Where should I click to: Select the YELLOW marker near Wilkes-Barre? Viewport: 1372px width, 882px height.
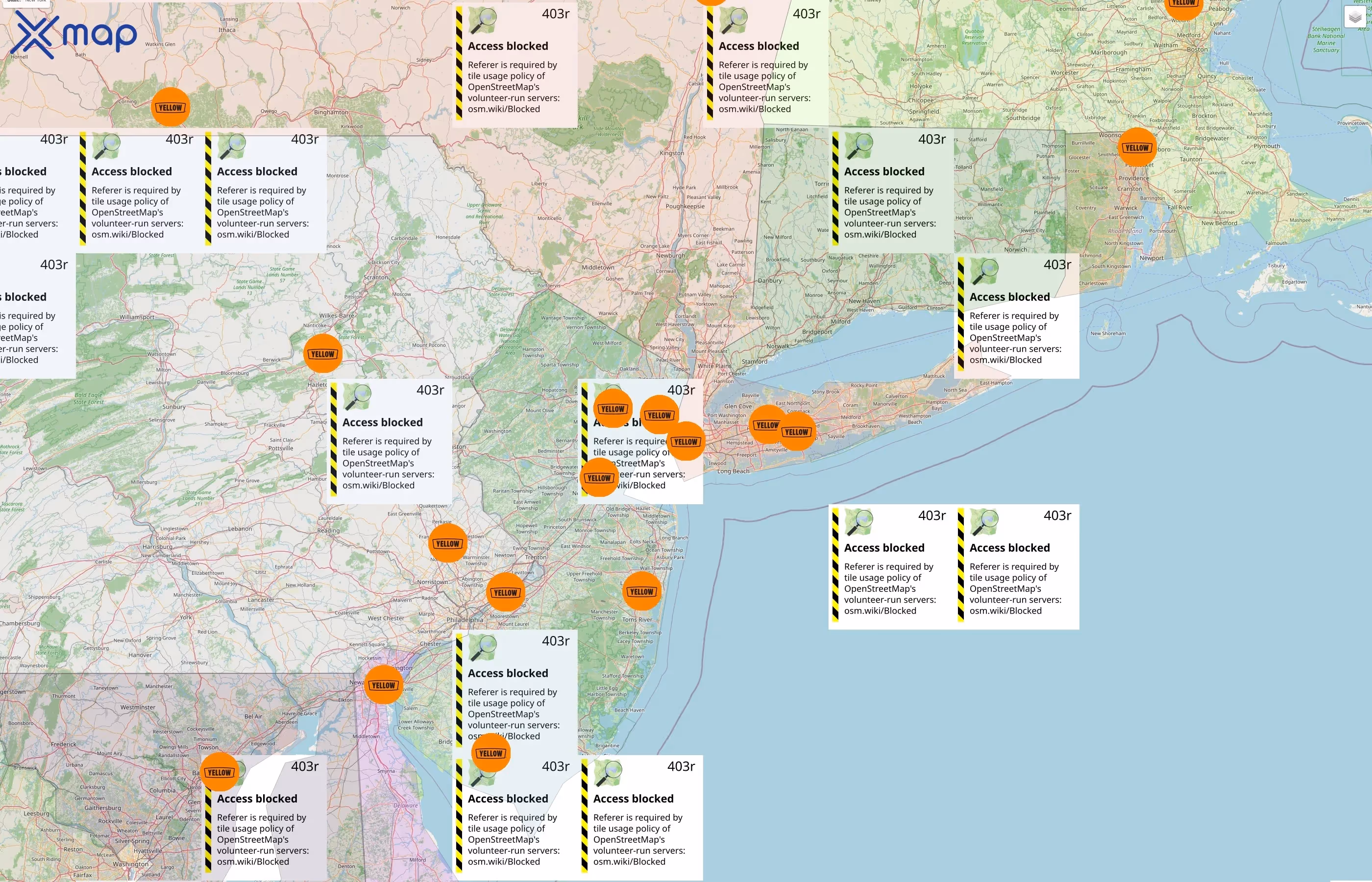point(323,354)
